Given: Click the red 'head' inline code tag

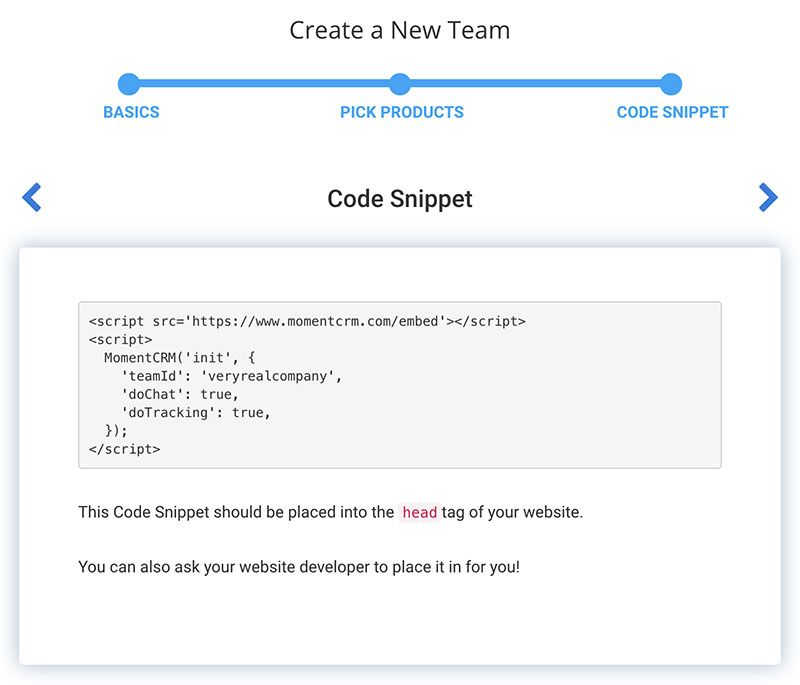Looking at the screenshot, I should pos(419,513).
